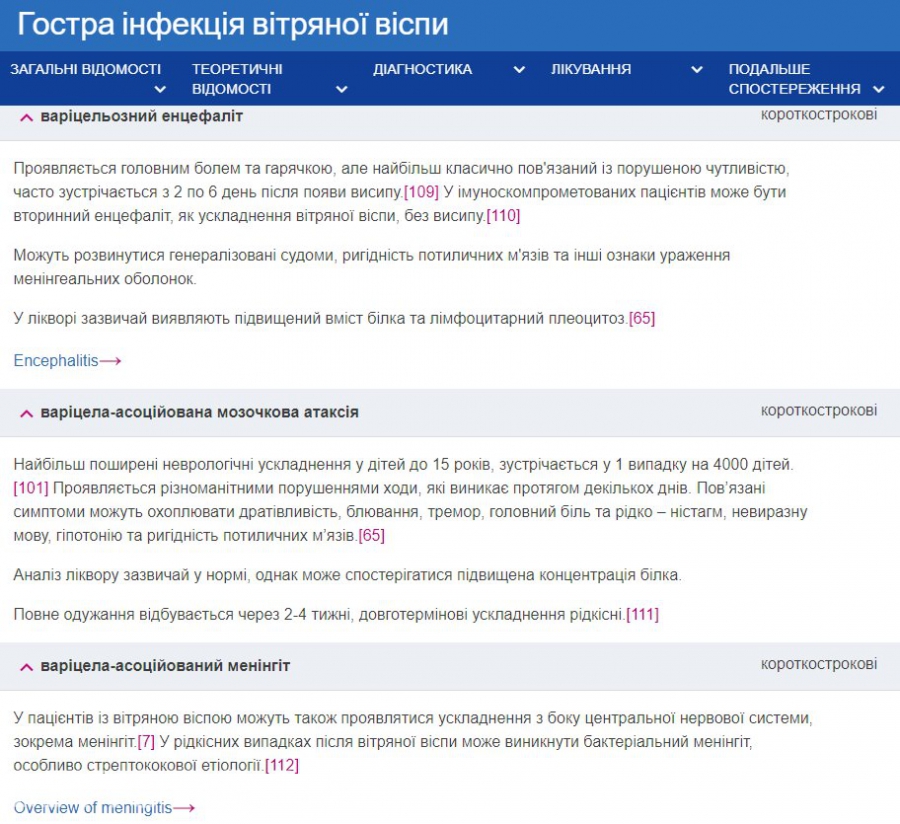Click citation reference [7]
Viewport: 900px width, 824px height.
tap(146, 742)
